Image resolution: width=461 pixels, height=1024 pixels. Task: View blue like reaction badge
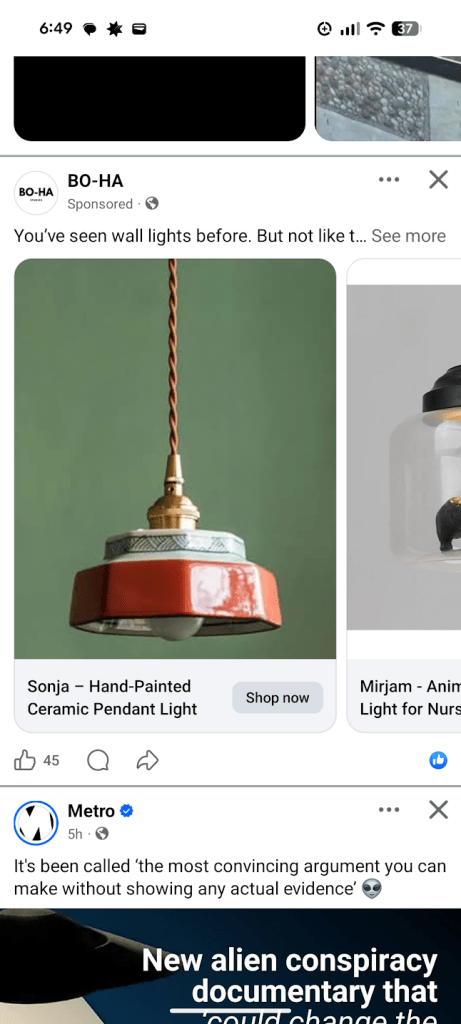438,760
